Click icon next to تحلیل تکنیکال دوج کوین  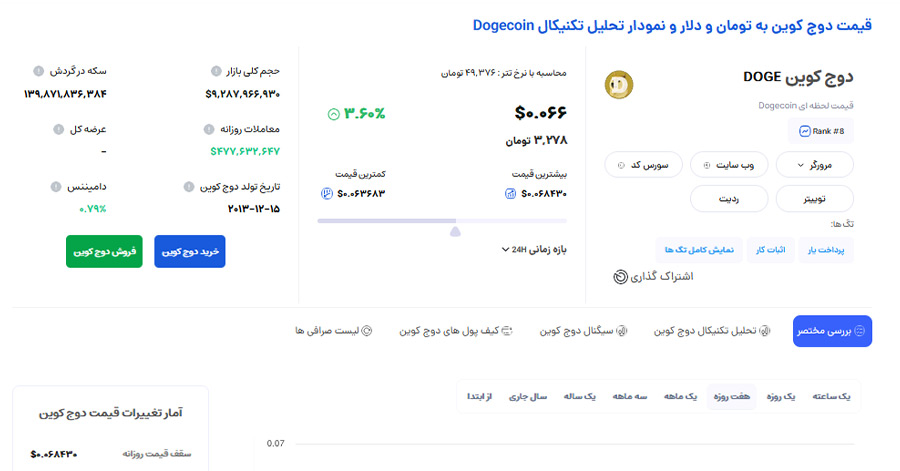pos(765,331)
